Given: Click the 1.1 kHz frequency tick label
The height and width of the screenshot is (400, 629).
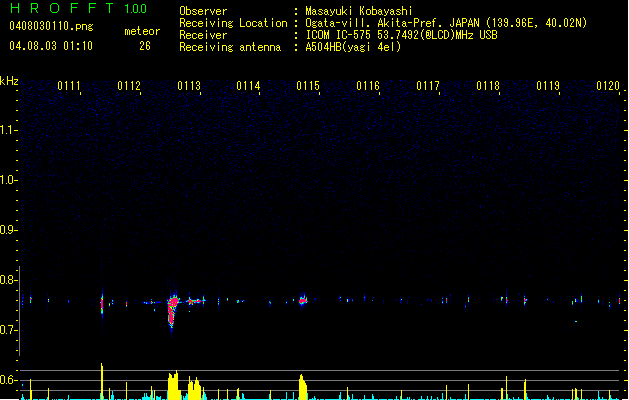Looking at the screenshot, I should pos(8,130).
